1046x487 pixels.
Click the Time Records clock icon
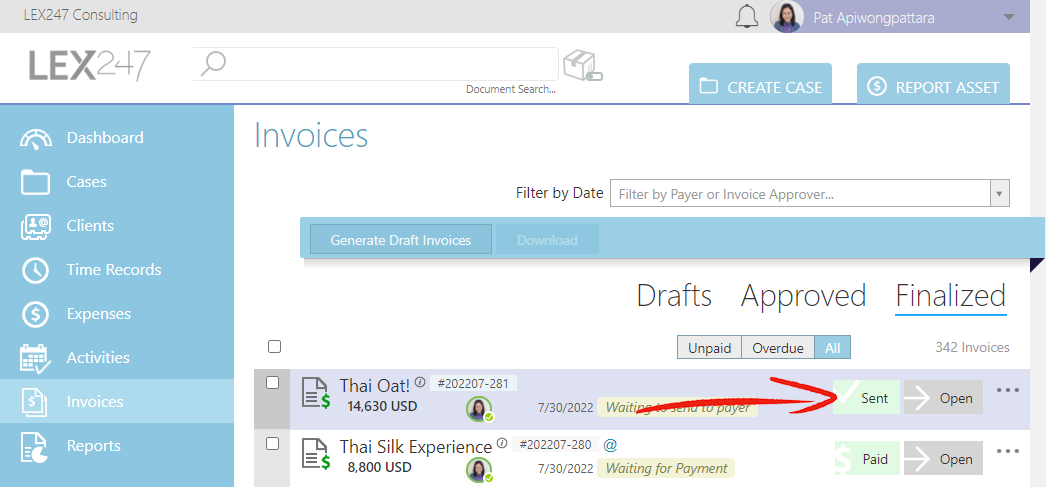[x=35, y=270]
